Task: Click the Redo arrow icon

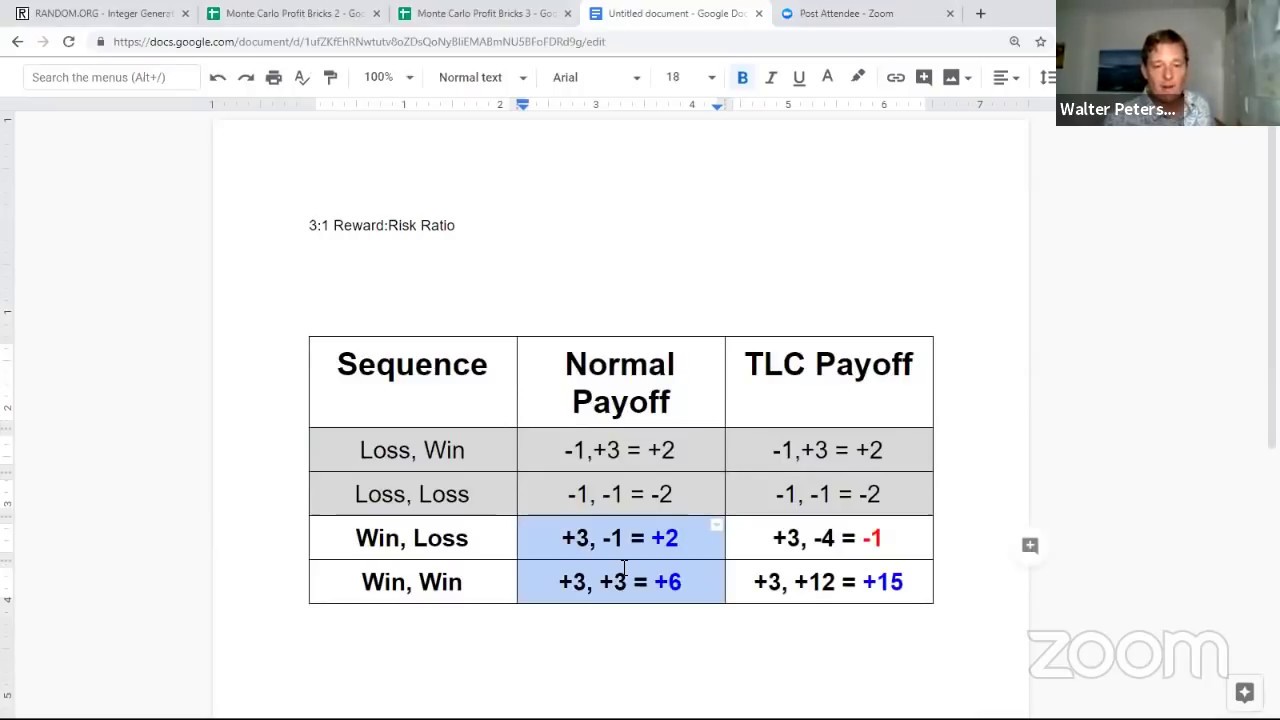Action: [x=246, y=77]
